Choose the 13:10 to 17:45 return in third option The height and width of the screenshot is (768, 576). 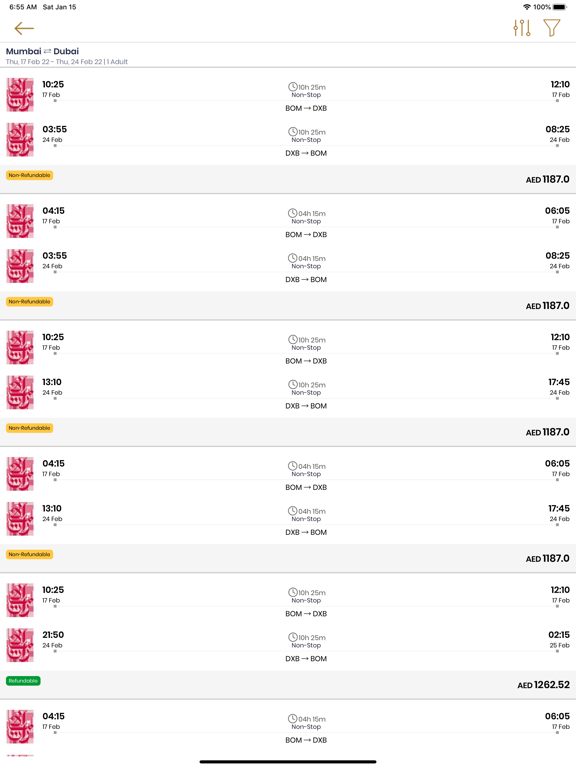pyautogui.click(x=288, y=393)
